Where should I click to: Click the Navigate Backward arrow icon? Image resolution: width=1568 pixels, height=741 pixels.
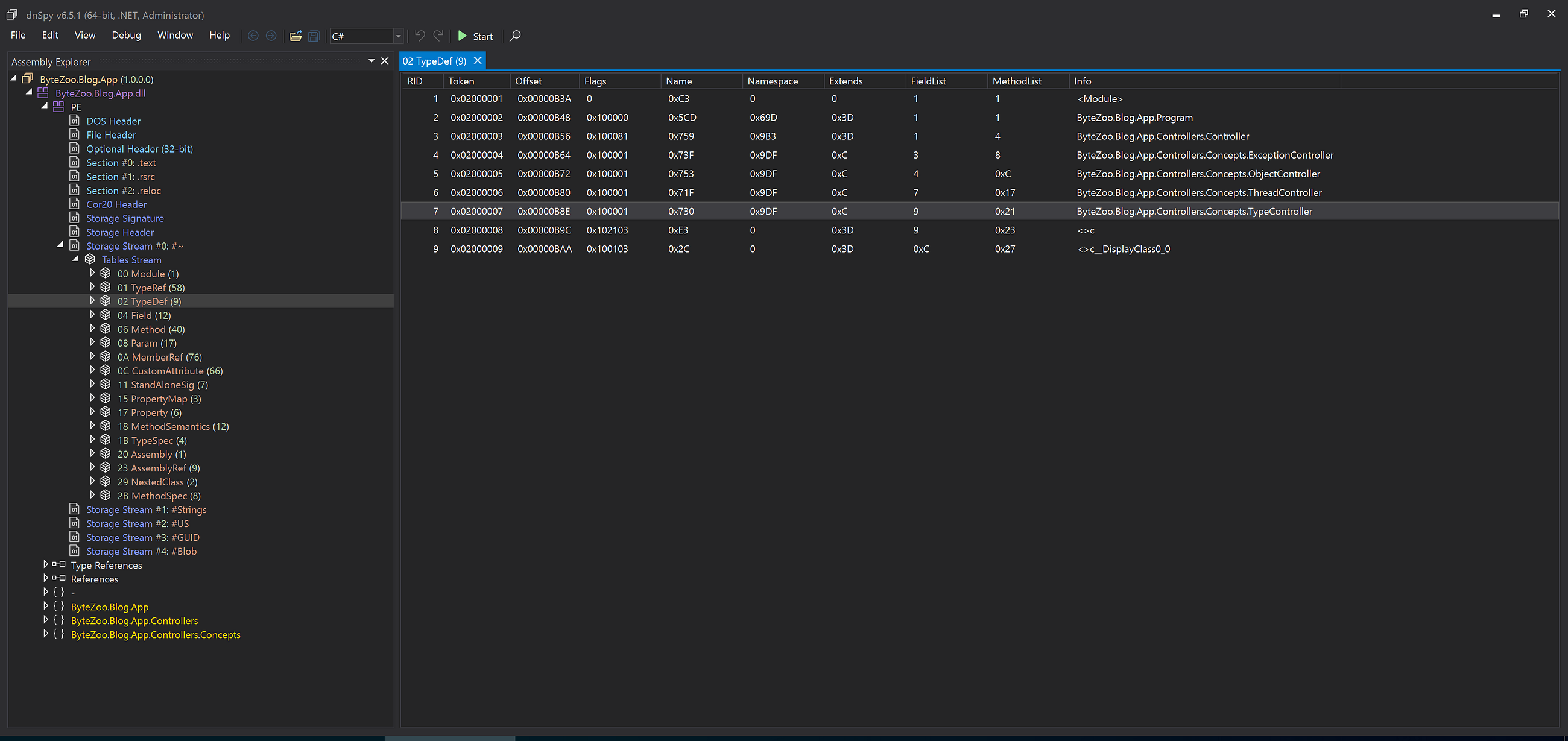point(253,36)
